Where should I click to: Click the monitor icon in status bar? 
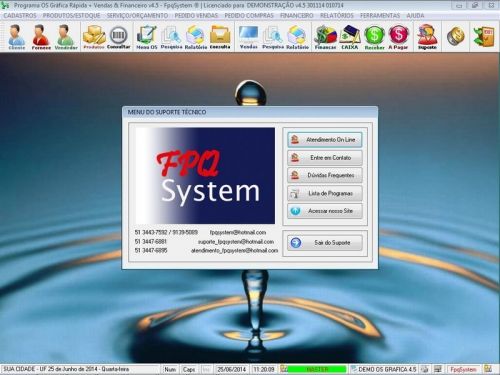tap(438, 369)
